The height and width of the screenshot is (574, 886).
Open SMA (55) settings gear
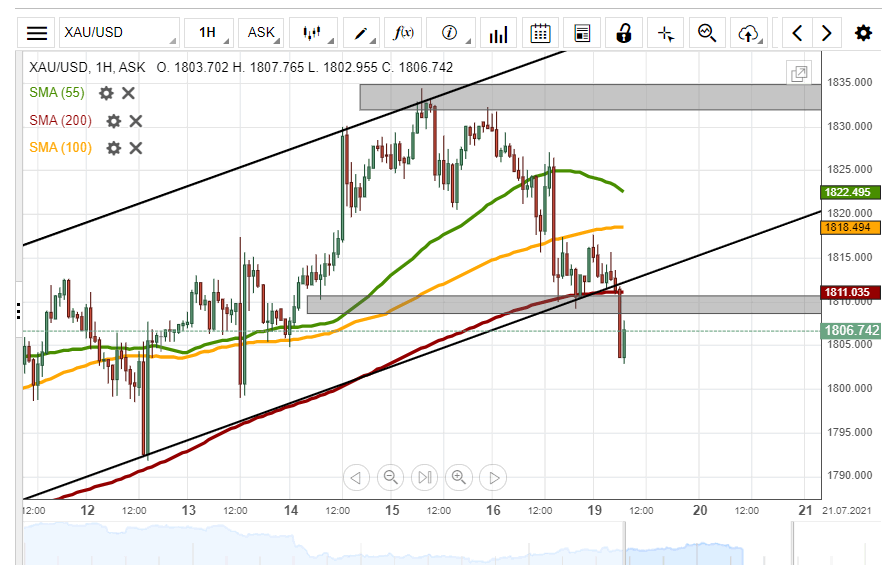pos(106,93)
